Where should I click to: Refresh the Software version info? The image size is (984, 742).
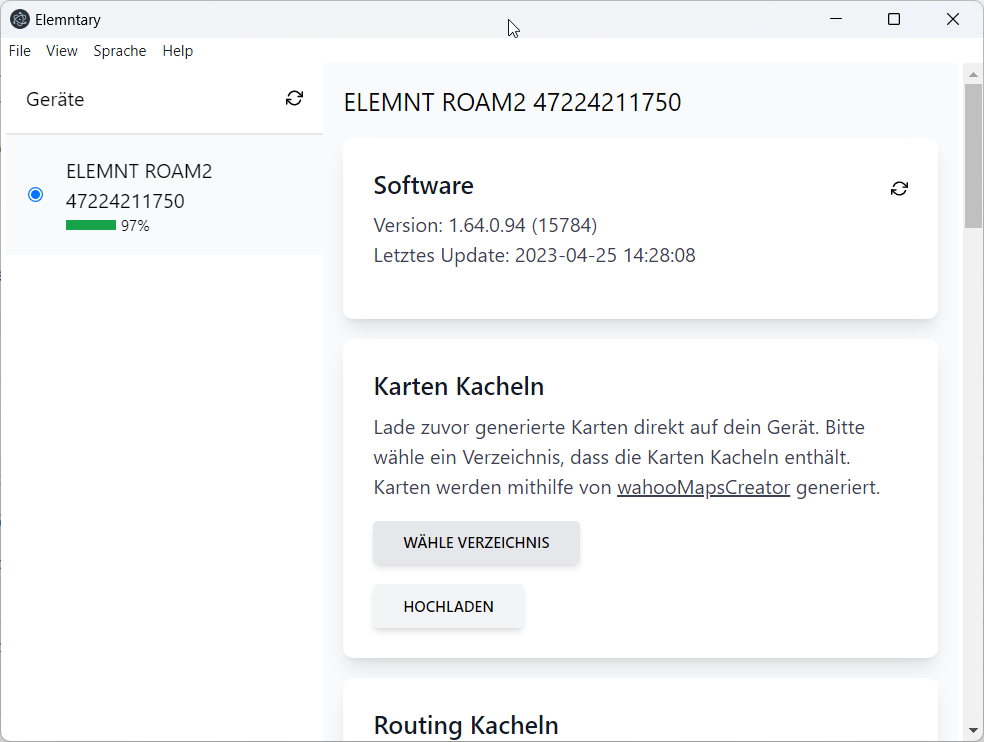899,188
